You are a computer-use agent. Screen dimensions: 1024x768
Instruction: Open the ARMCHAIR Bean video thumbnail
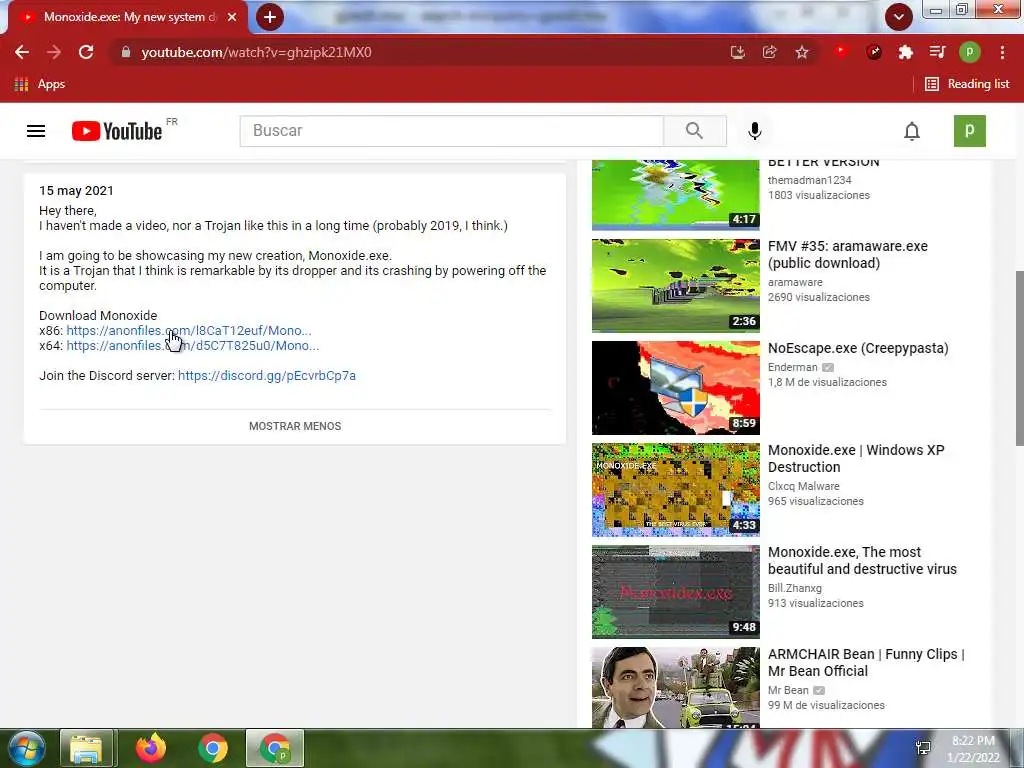pos(676,687)
